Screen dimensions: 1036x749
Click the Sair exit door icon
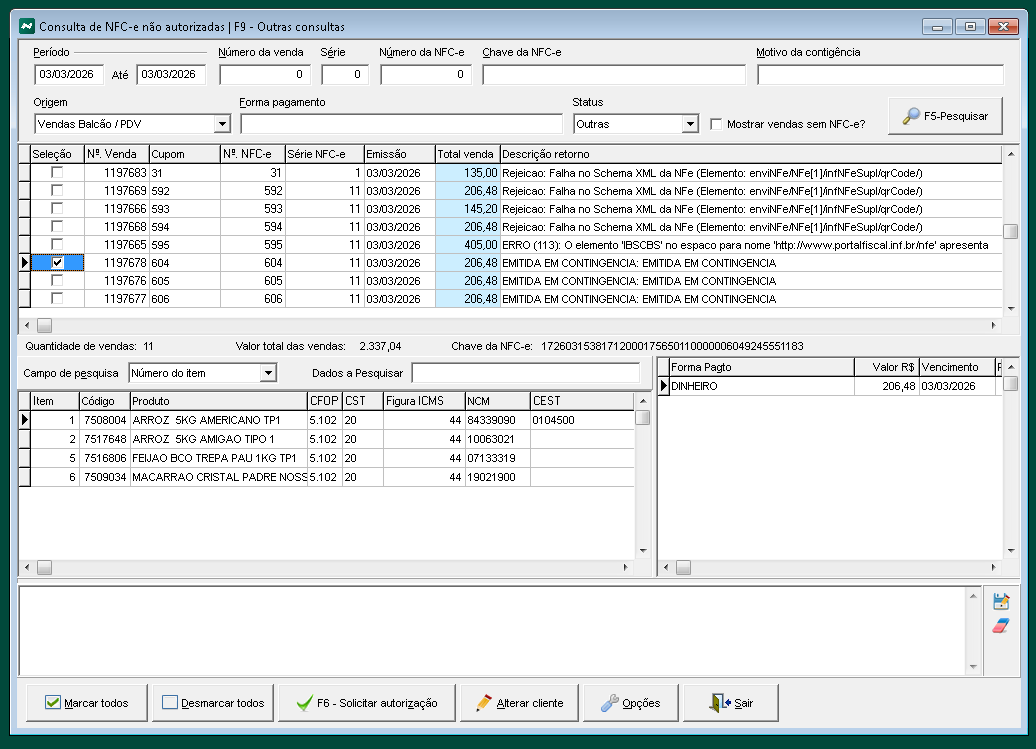pyautogui.click(x=720, y=703)
